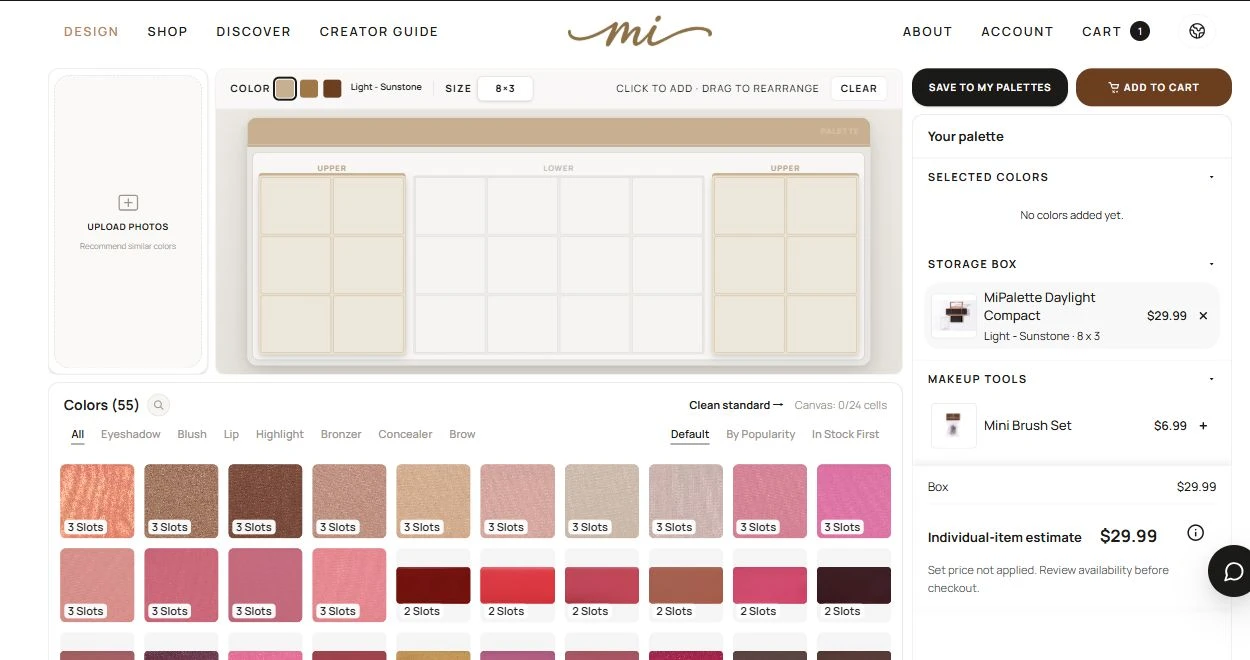The width and height of the screenshot is (1250, 660).
Task: Click the Add to Cart button
Action: pos(1153,88)
